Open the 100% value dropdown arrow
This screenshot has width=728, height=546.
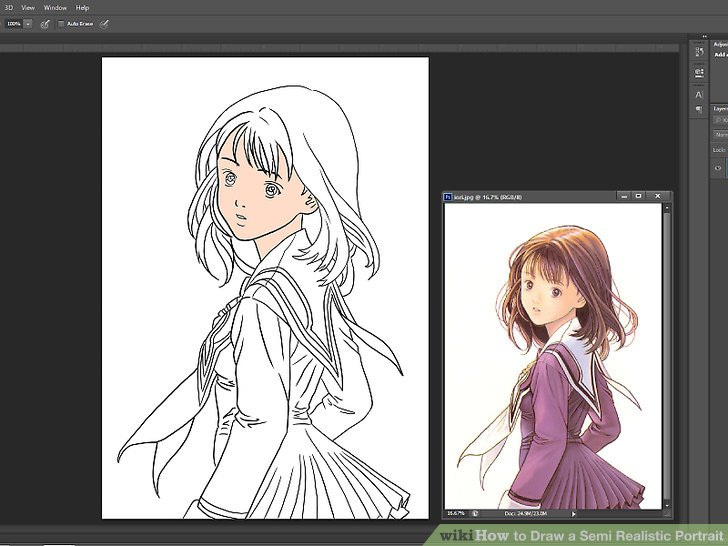[28, 23]
